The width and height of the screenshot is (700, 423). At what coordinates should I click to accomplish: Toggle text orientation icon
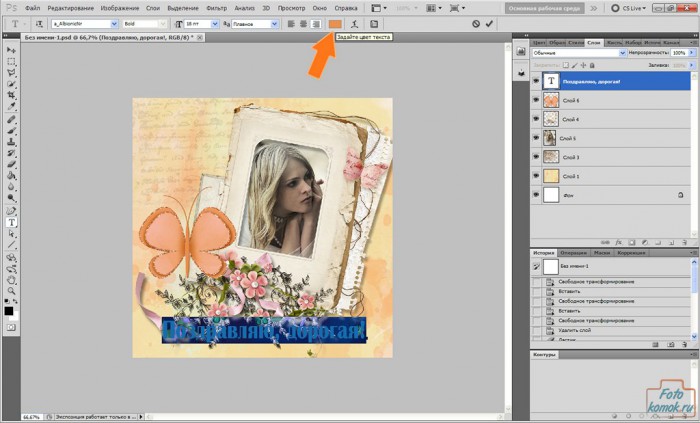tap(39, 23)
